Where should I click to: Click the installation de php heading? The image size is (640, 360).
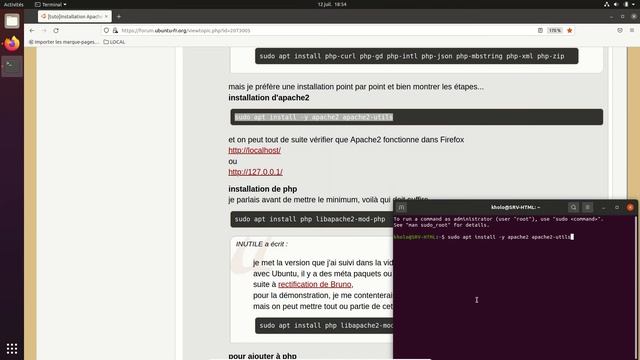pyautogui.click(x=262, y=189)
